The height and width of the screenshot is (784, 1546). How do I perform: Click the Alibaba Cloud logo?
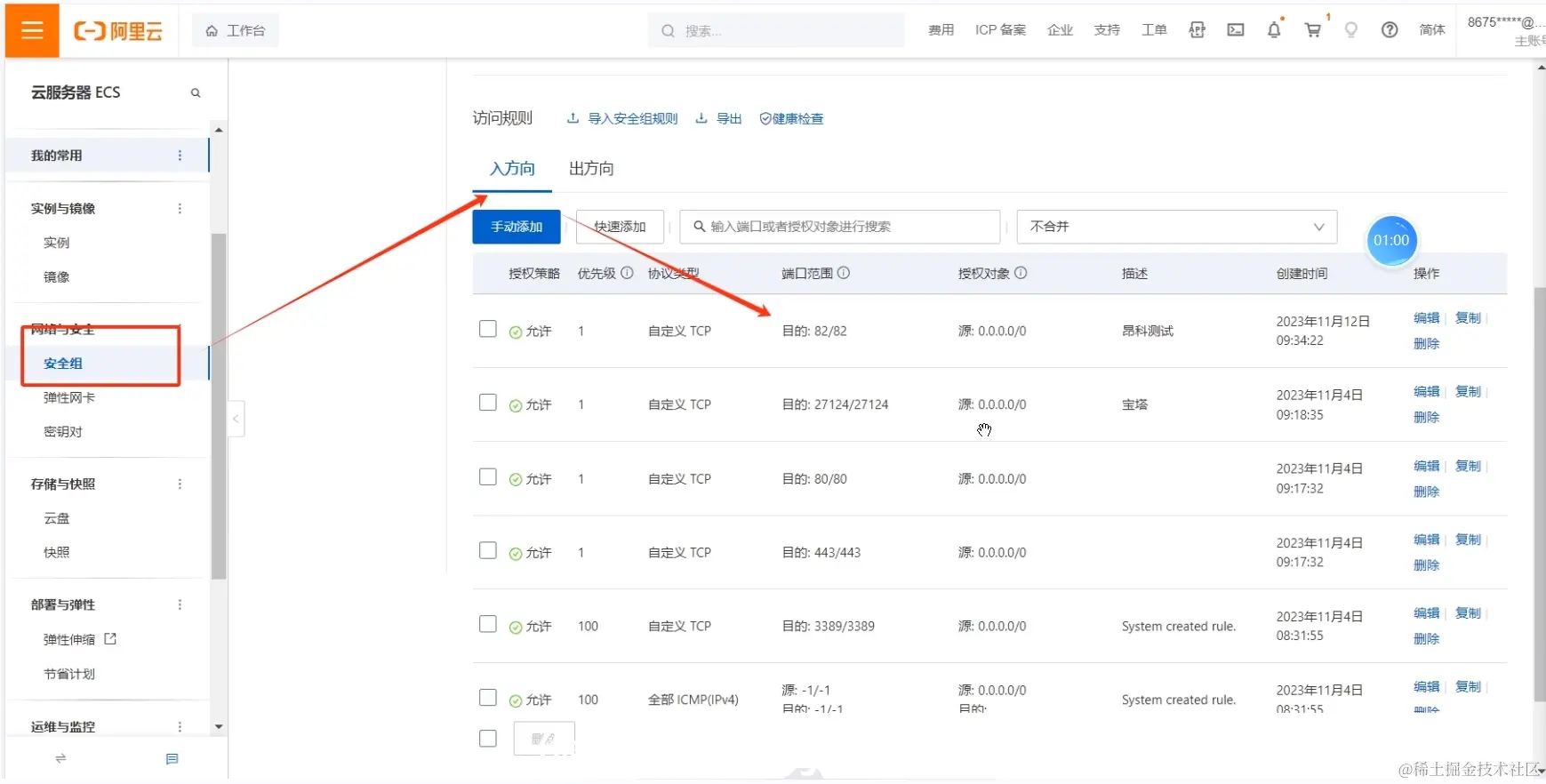118,31
